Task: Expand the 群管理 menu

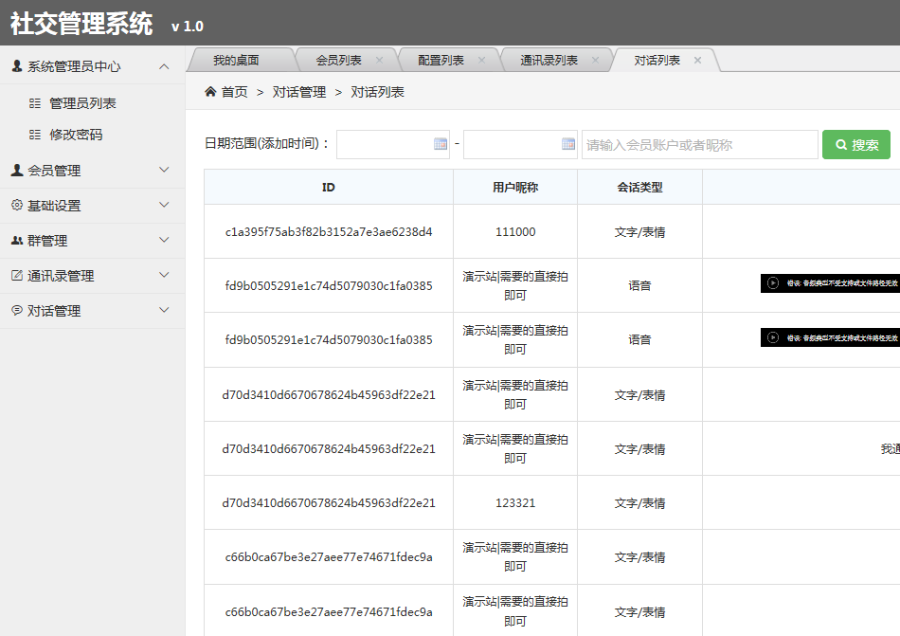Action: click(x=164, y=240)
